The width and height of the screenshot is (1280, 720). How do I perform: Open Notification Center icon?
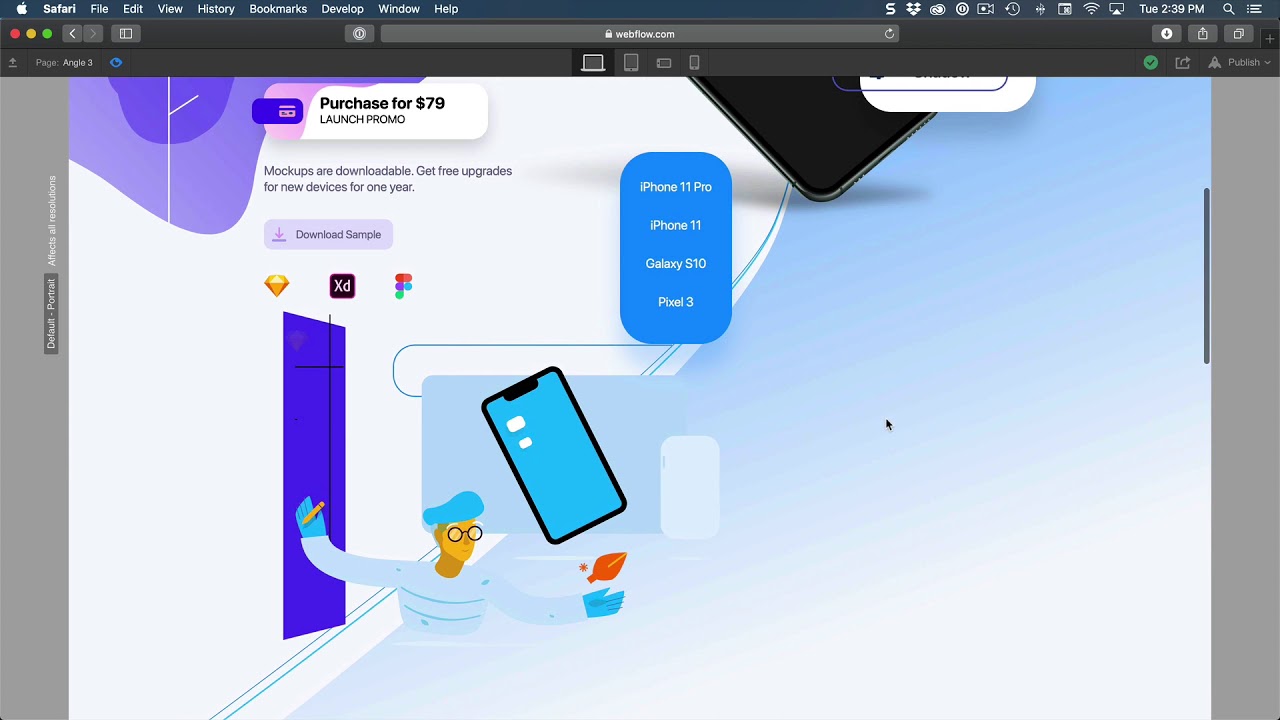[x=1255, y=9]
